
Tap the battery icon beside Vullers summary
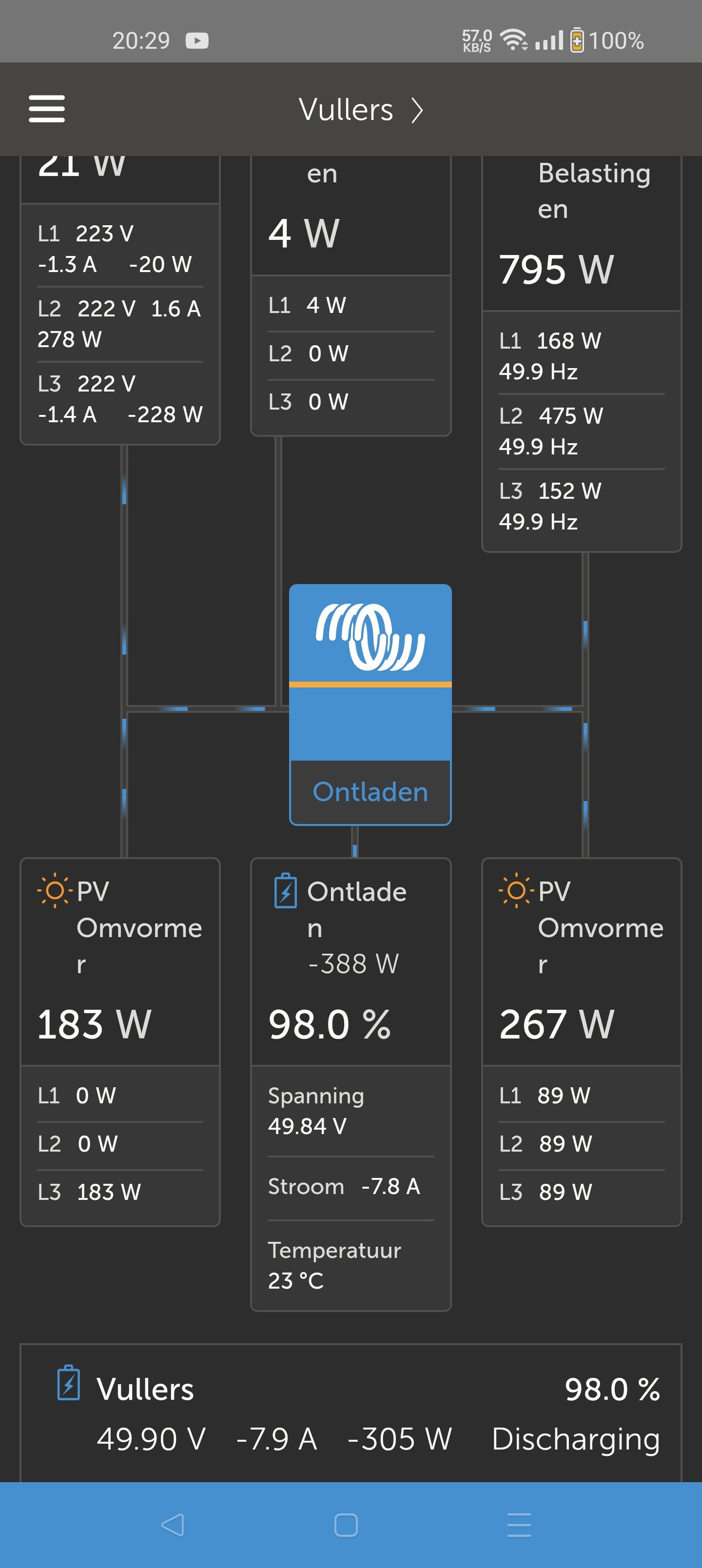(69, 1383)
